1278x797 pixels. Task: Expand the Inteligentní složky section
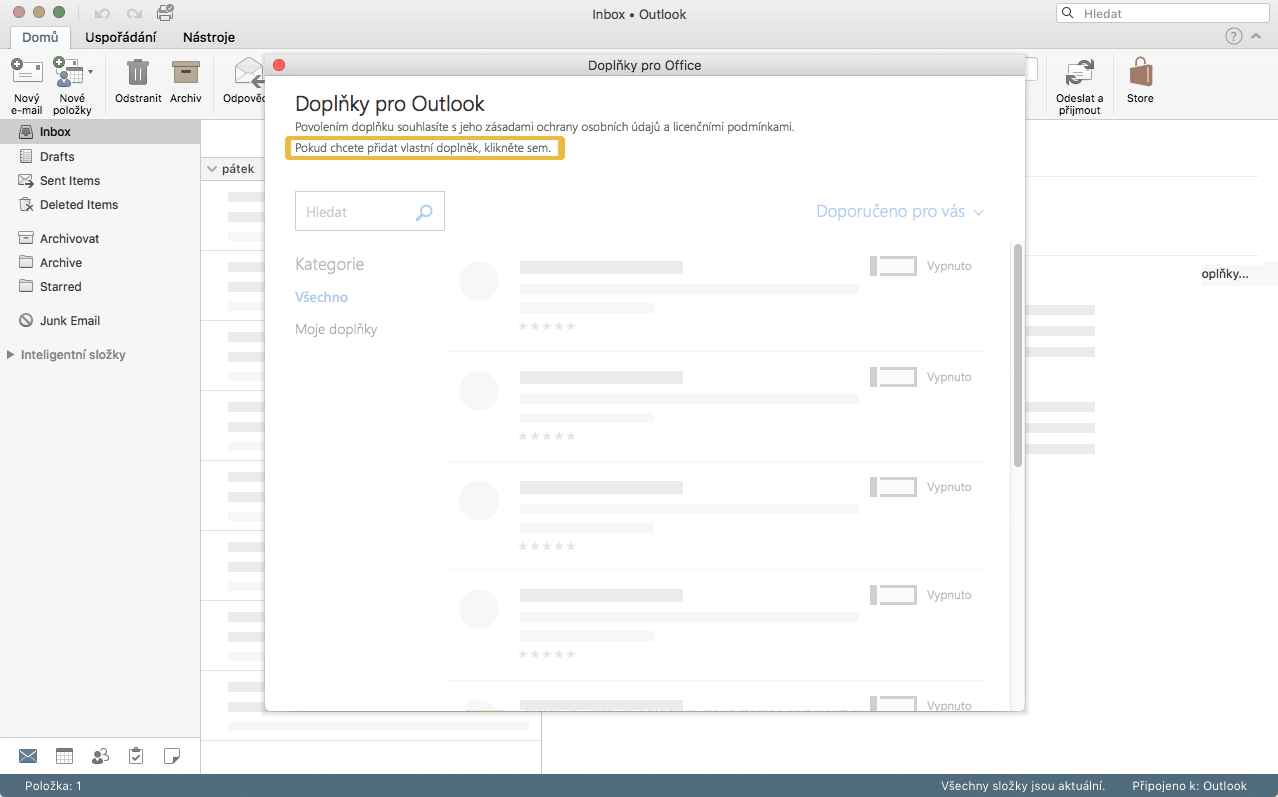point(11,355)
